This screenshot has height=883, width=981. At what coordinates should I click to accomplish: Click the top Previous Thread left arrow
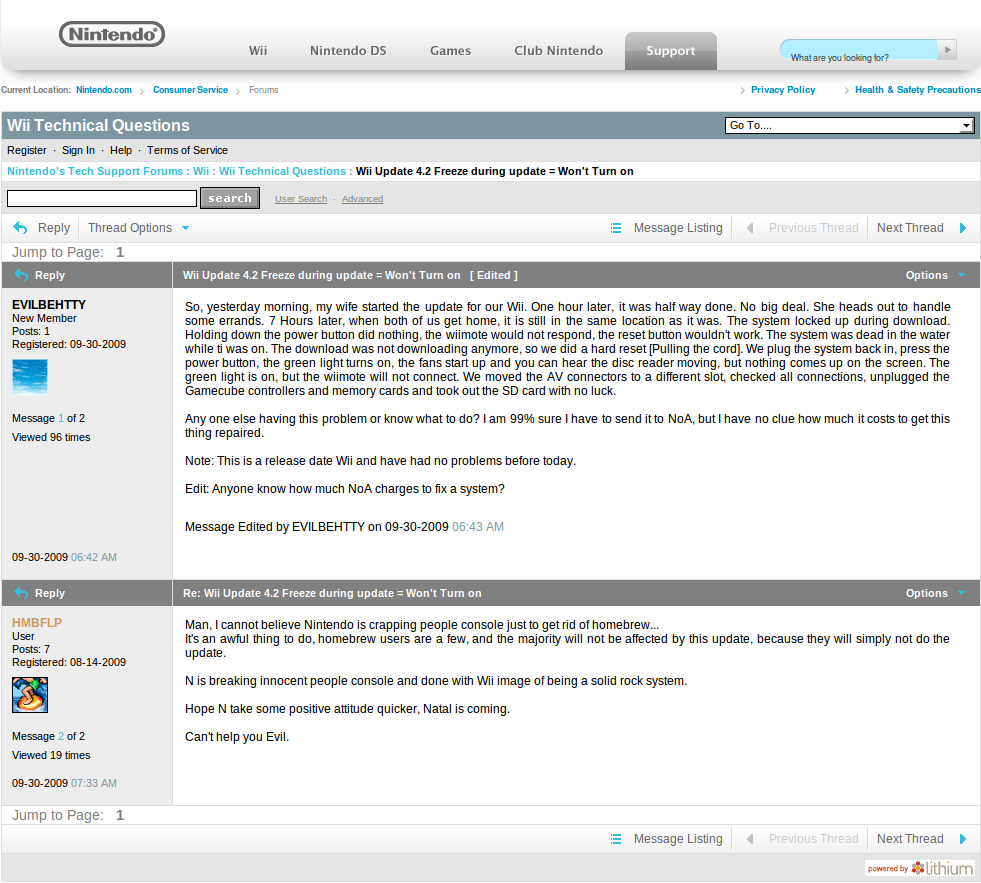coord(750,228)
